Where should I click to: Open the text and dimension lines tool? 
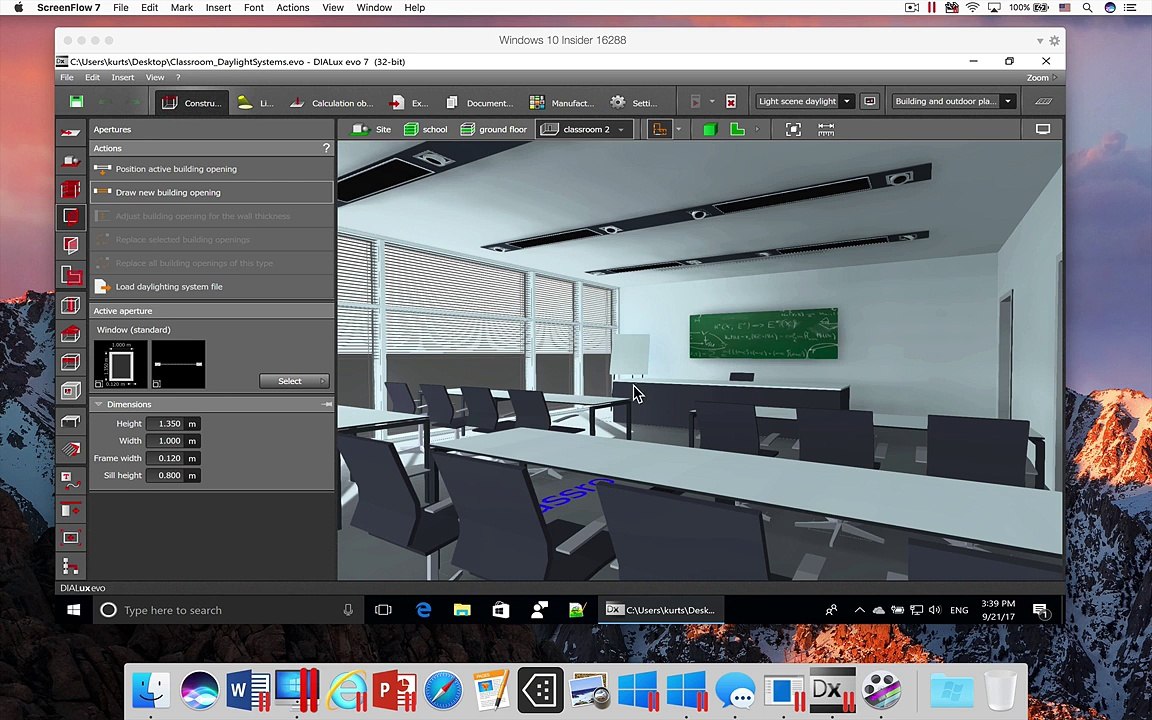(x=71, y=480)
